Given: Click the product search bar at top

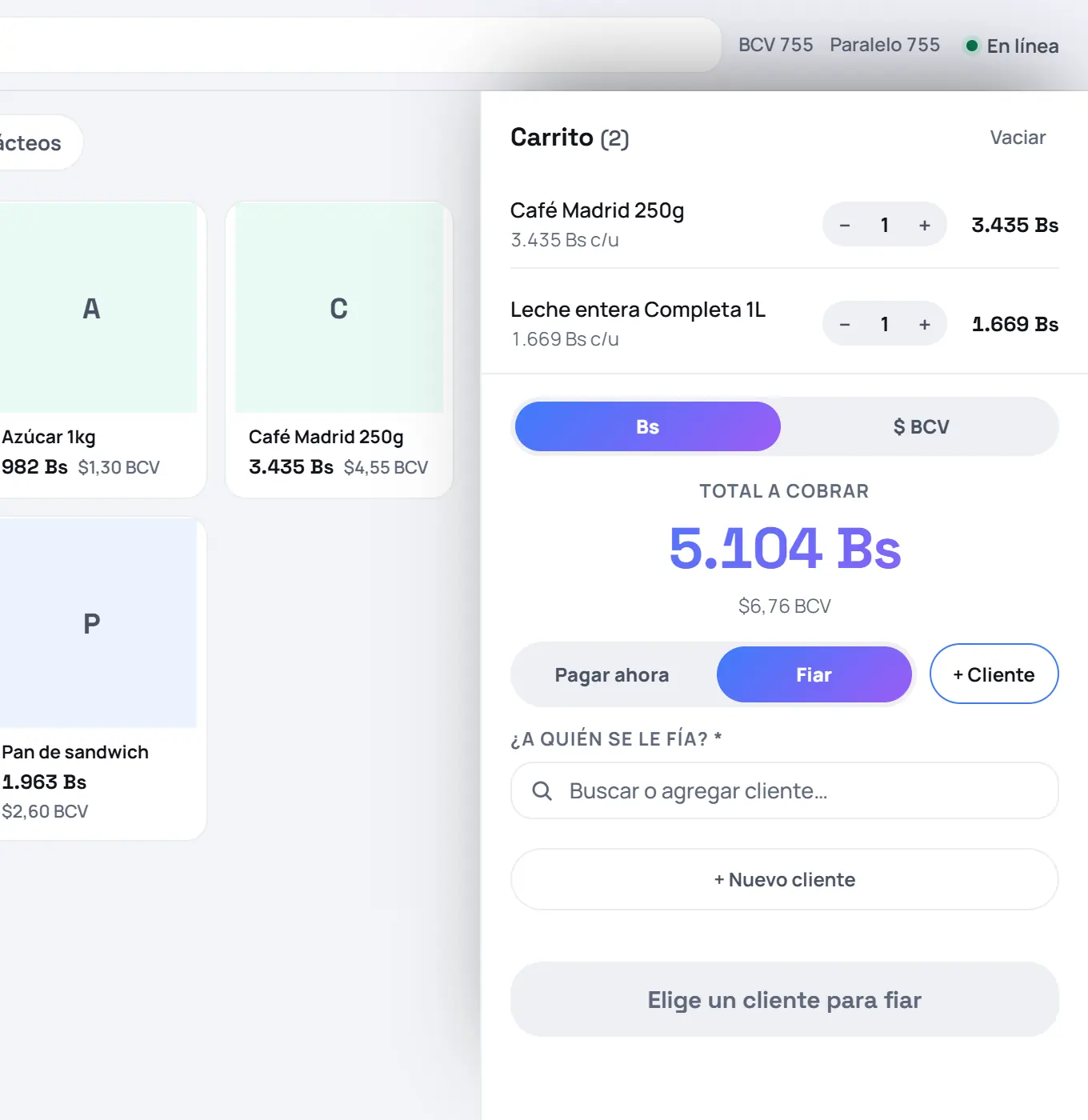Looking at the screenshot, I should [360, 45].
